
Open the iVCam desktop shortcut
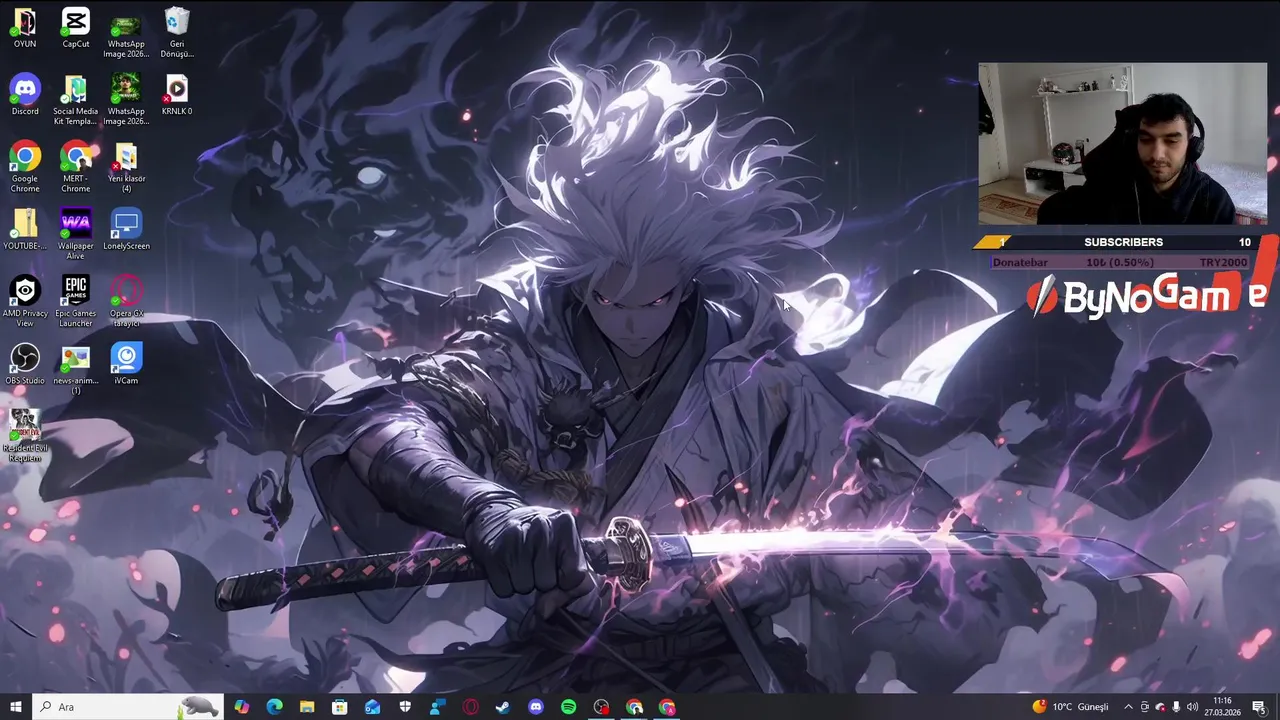click(x=126, y=363)
